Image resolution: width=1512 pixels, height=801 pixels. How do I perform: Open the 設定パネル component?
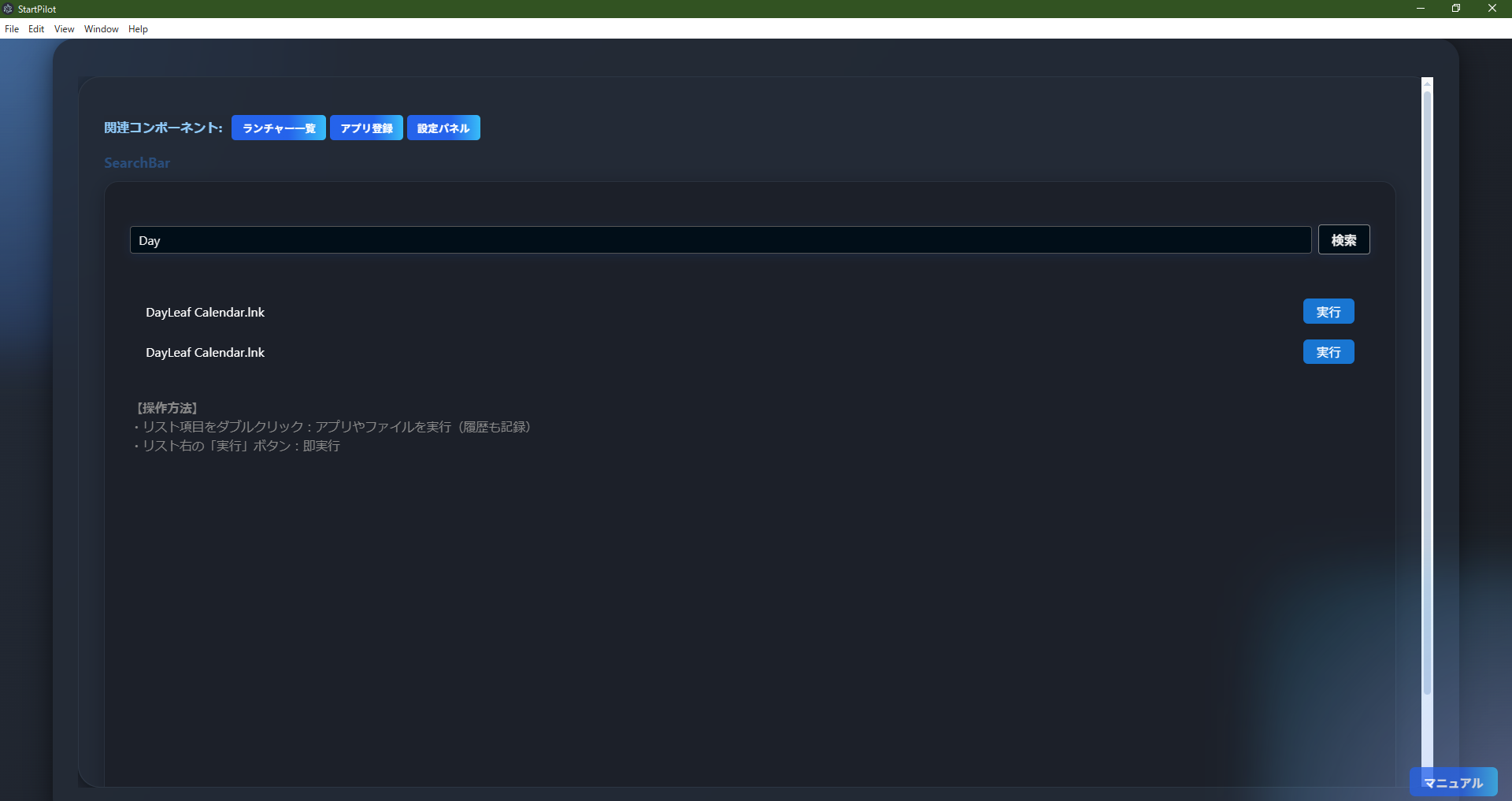pos(443,128)
